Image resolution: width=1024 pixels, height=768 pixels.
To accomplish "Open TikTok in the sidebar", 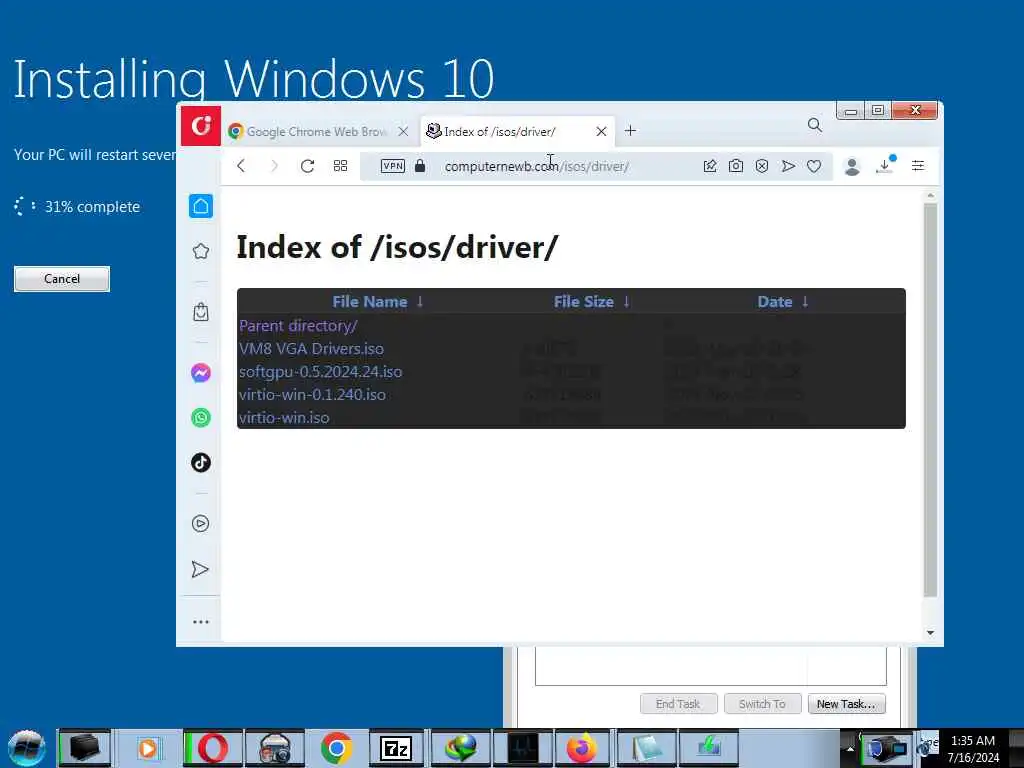I will click(x=201, y=462).
